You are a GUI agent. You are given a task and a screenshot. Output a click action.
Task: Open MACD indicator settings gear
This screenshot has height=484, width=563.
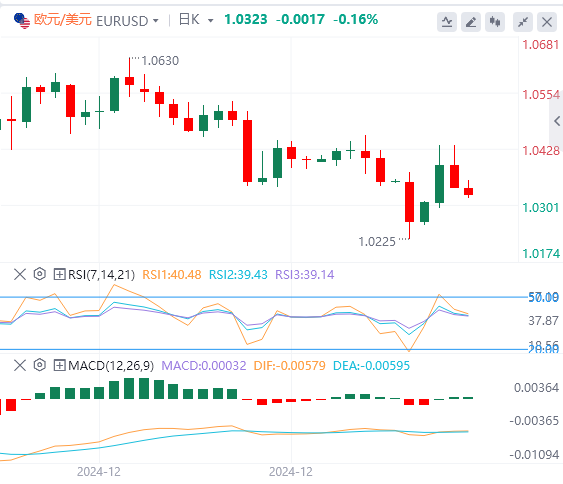pos(39,366)
